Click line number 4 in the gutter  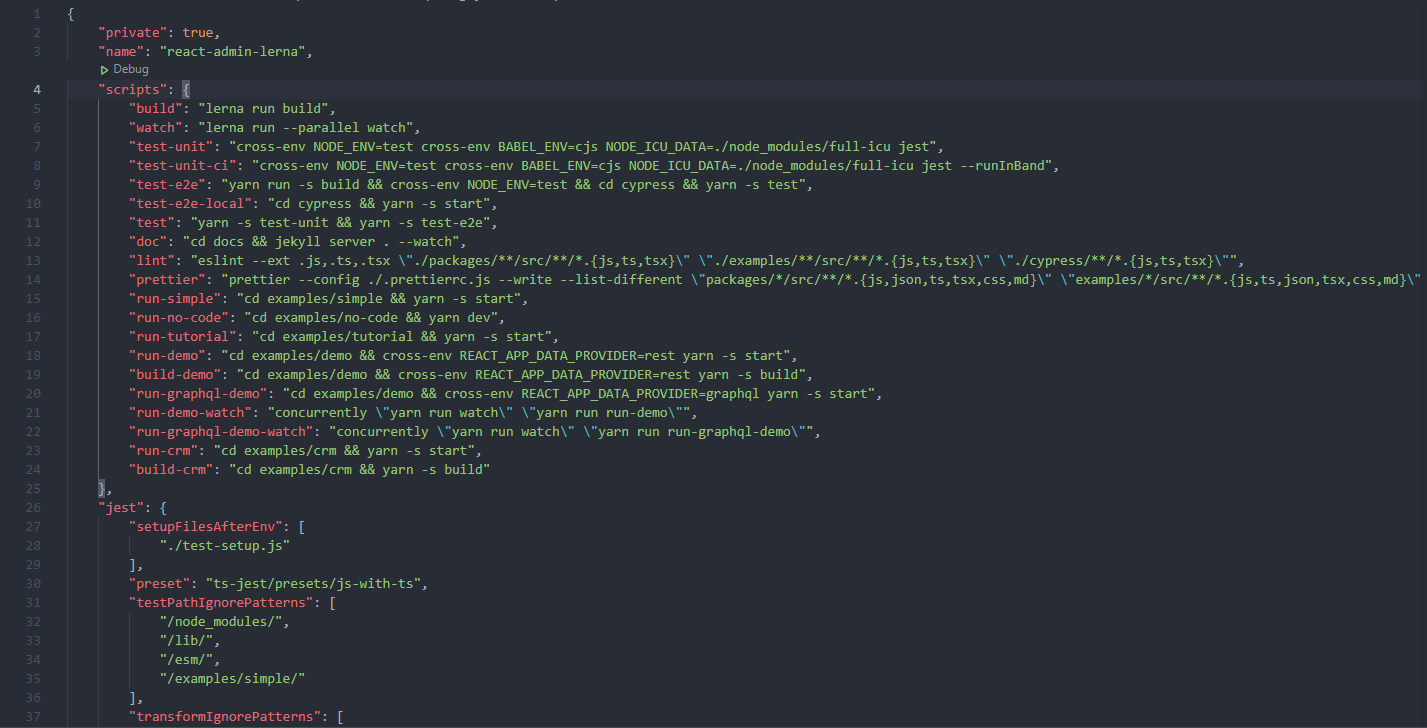(37, 88)
